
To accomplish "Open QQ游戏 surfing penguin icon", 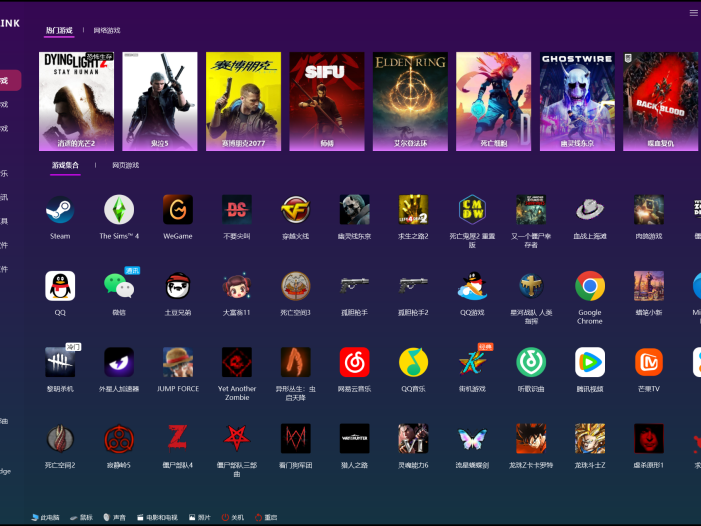I will tap(472, 286).
